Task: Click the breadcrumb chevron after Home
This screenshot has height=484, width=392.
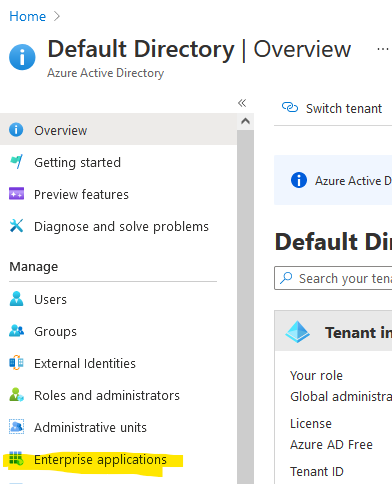Action: point(57,16)
